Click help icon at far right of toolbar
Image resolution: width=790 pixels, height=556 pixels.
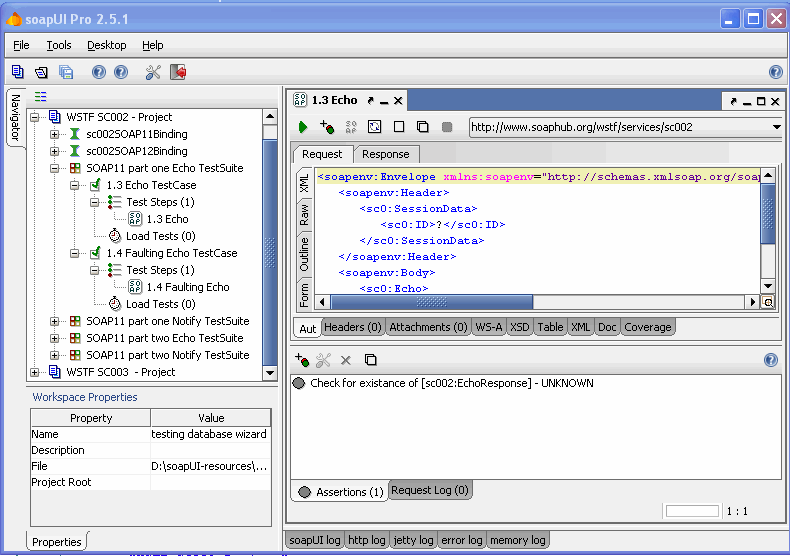click(776, 73)
